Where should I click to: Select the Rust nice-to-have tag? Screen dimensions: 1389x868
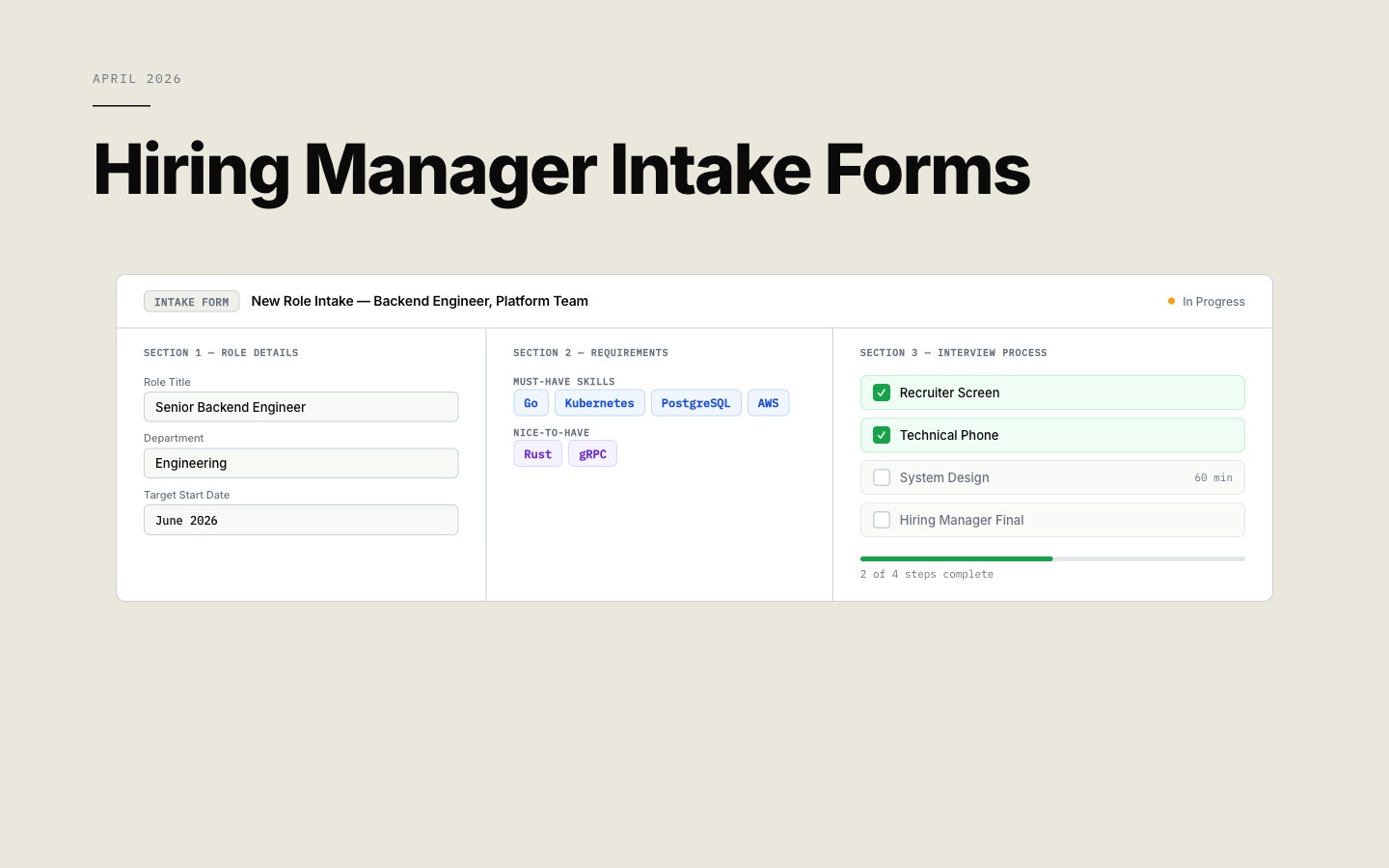[x=537, y=454]
